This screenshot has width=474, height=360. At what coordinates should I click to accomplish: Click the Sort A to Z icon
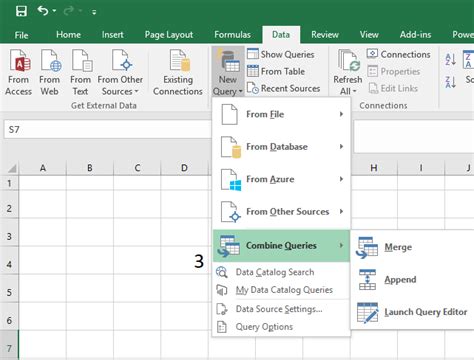(x=451, y=60)
